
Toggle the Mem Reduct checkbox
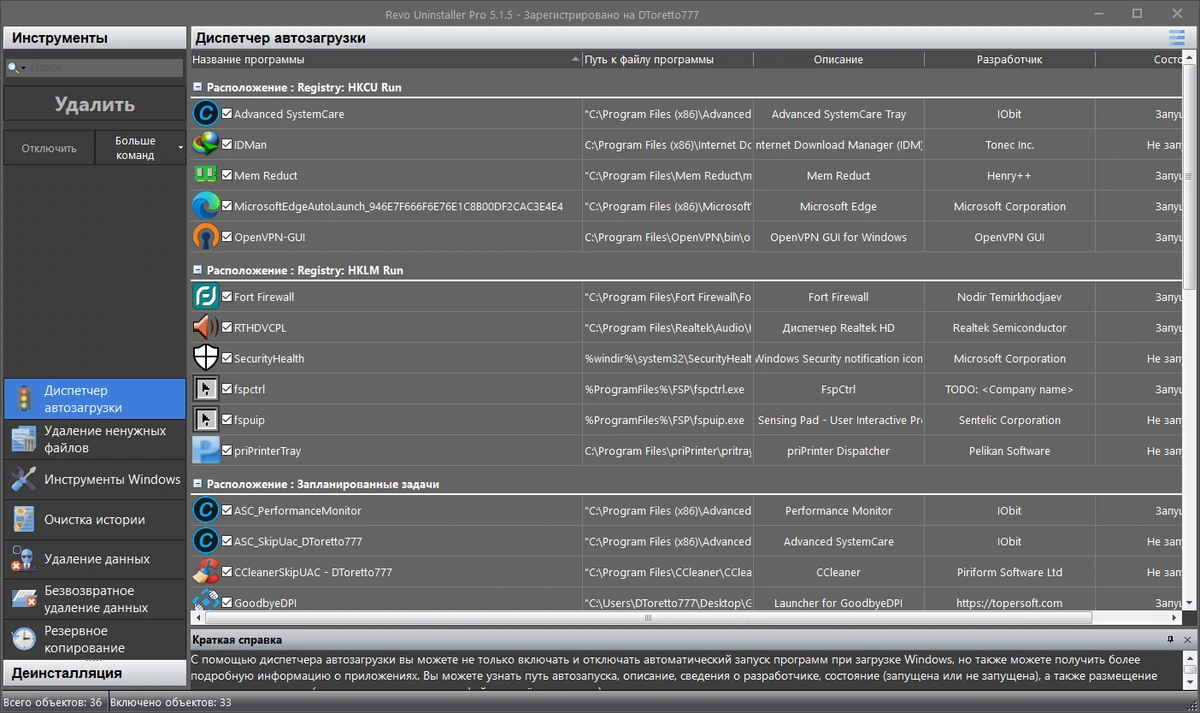point(227,175)
